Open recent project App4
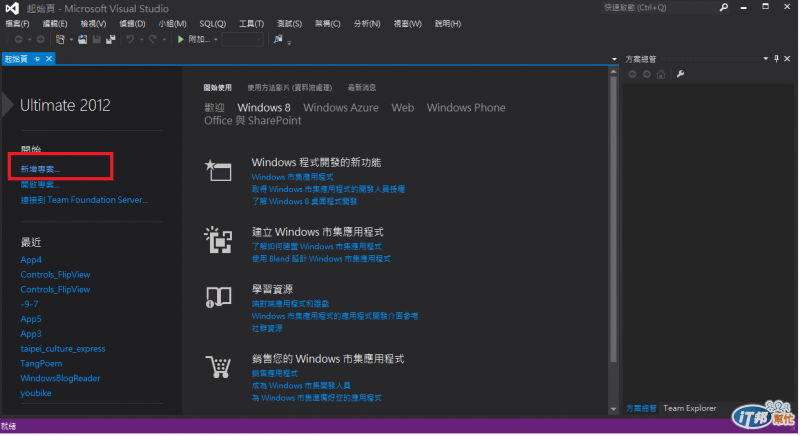Screen dimensions: 800x436 (x=31, y=260)
